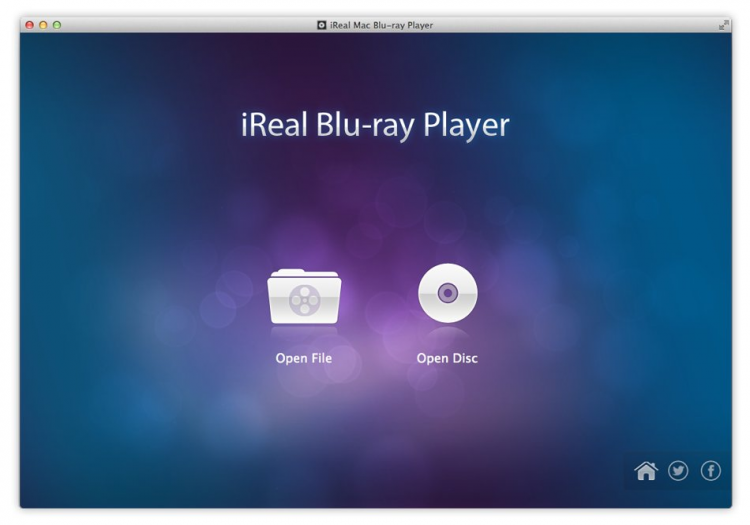Click the Open File folder icon
The image size is (750, 525).
pos(304,296)
